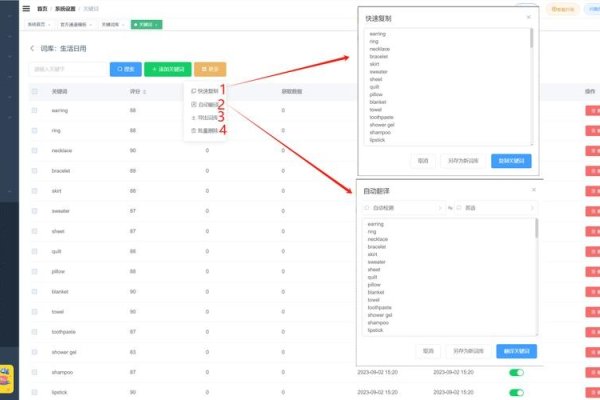Close the 快速复制 dialog

[x=529, y=17]
